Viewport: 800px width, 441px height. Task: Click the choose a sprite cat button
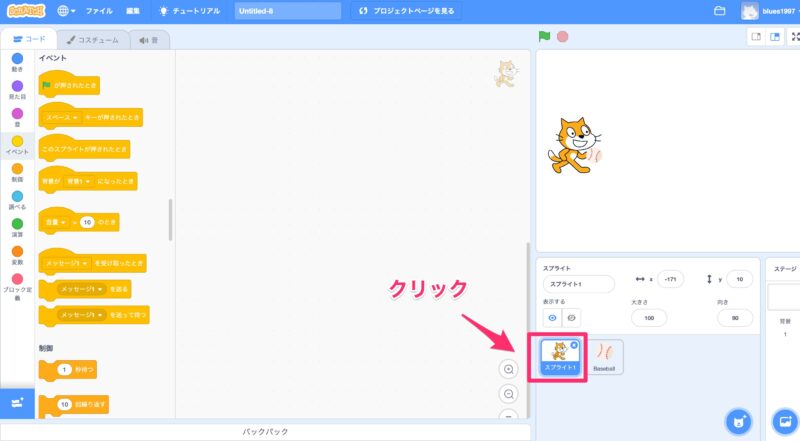[x=739, y=421]
